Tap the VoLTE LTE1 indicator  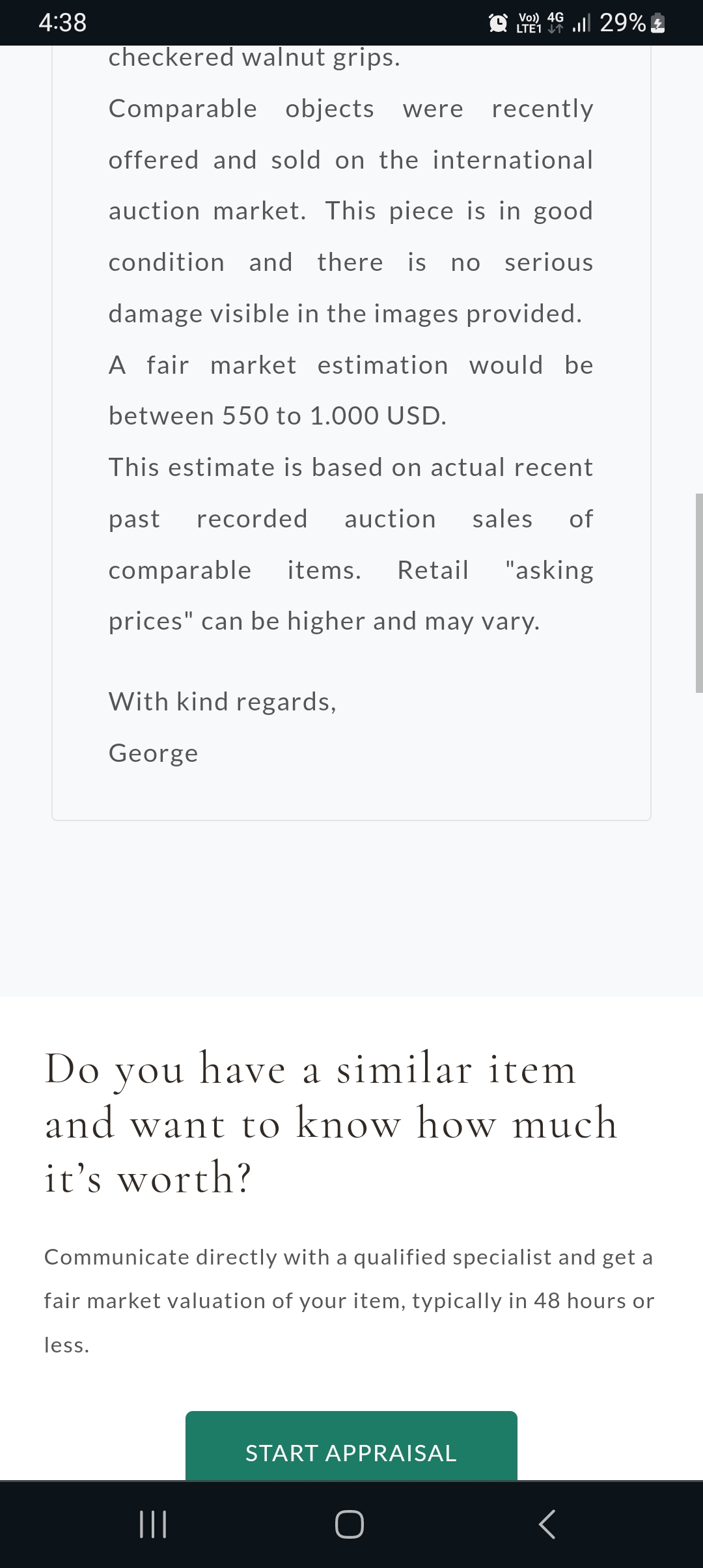point(529,23)
